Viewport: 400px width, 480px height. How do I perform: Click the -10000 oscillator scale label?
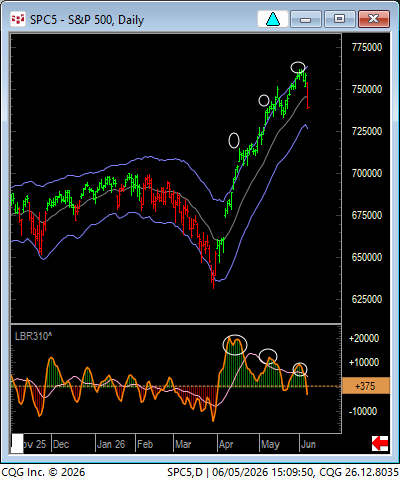coord(364,411)
